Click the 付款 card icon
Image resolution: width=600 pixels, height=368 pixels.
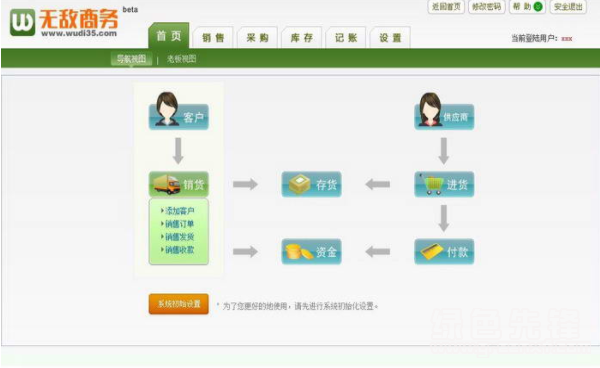[x=444, y=252]
